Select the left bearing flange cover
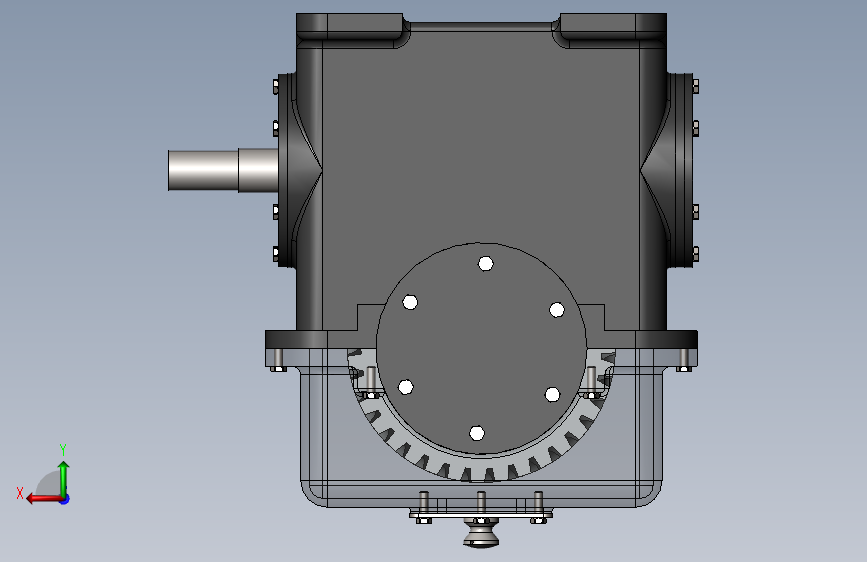 pos(286,170)
